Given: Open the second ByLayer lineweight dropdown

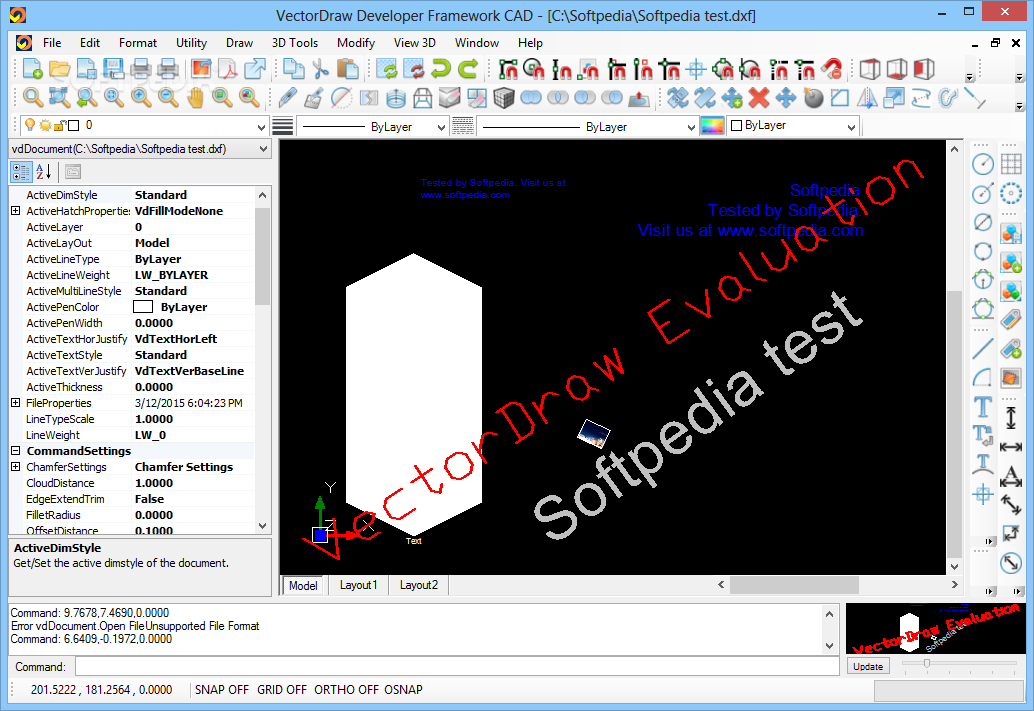Looking at the screenshot, I should [690, 127].
